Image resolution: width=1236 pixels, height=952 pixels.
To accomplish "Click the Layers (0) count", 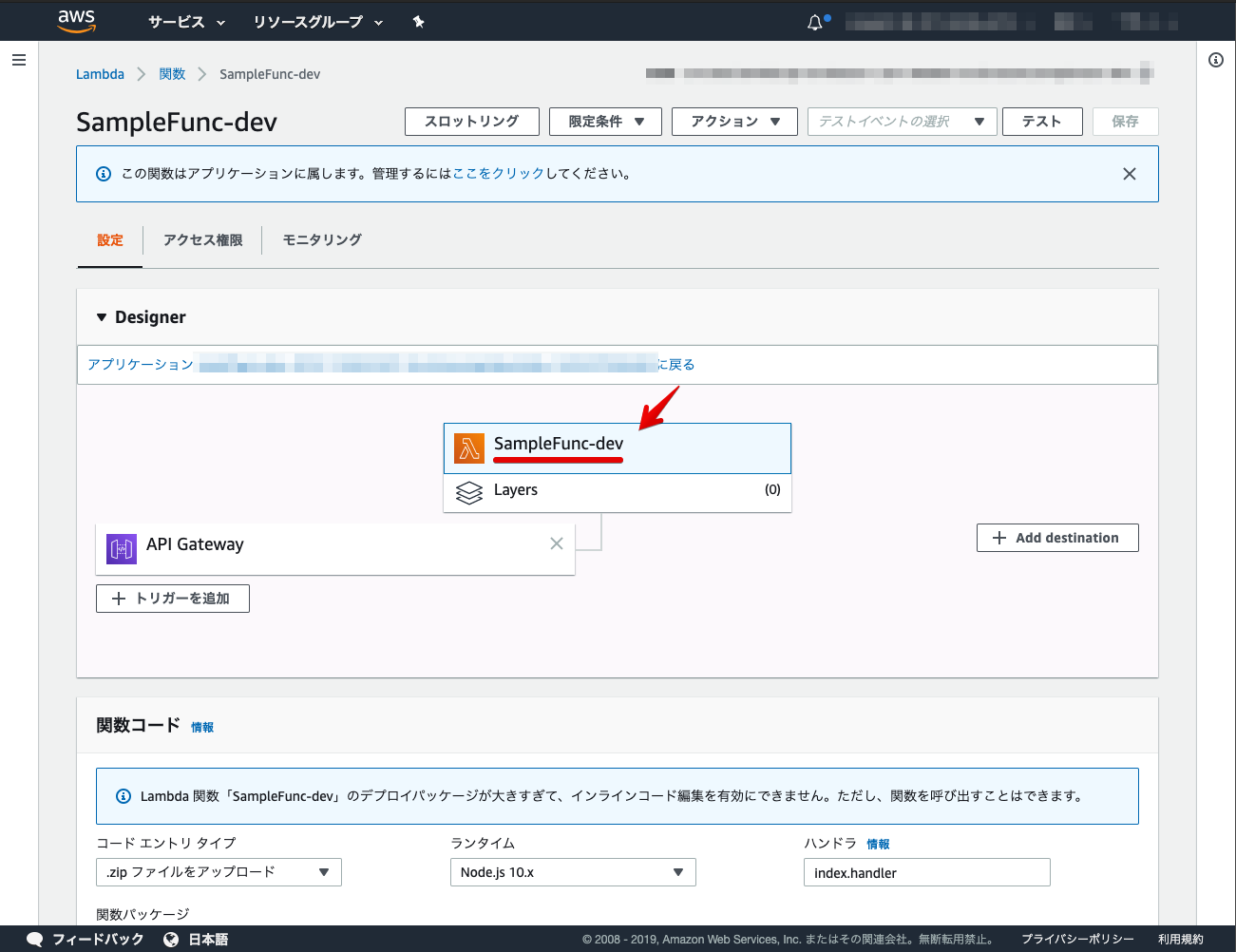I will point(772,490).
